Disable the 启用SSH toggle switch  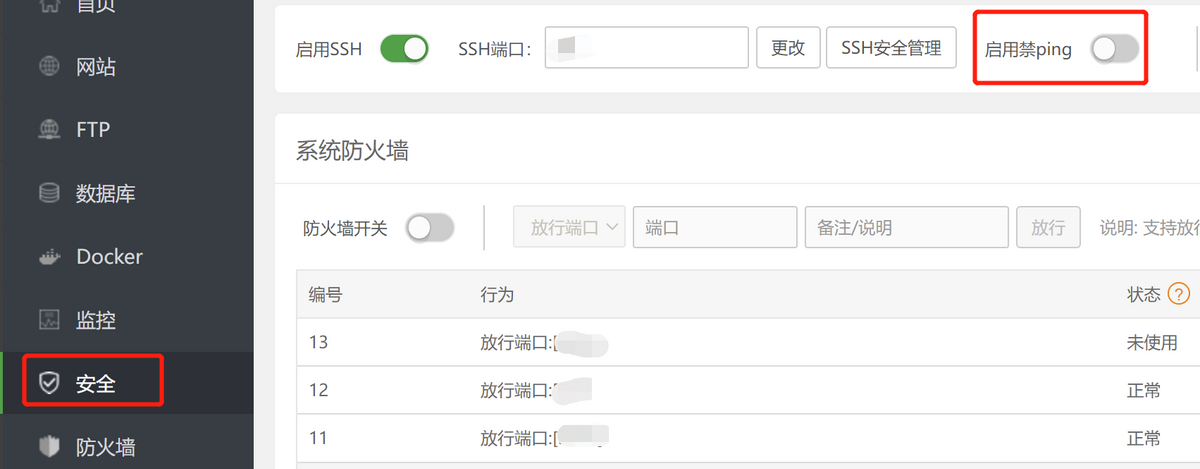click(404, 48)
